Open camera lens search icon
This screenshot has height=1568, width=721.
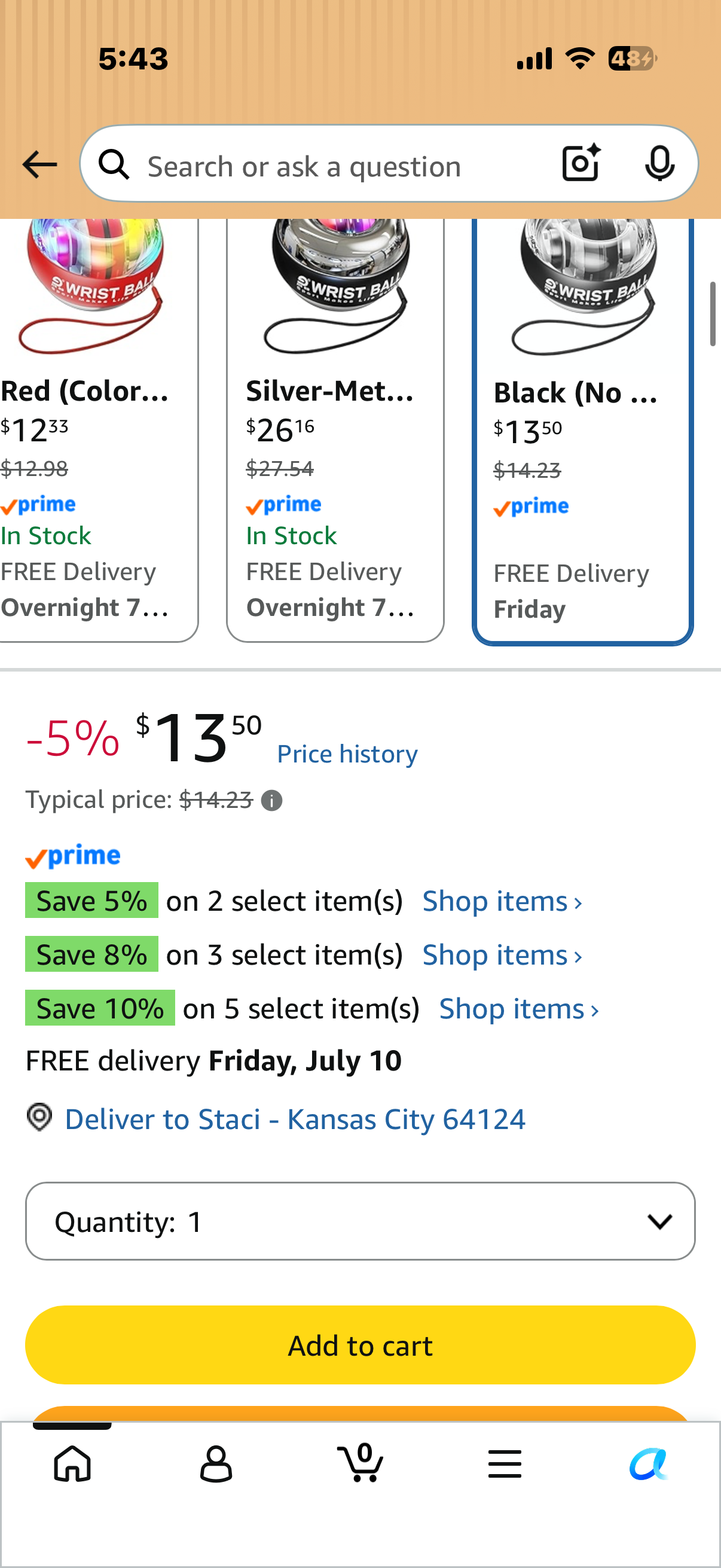(581, 163)
